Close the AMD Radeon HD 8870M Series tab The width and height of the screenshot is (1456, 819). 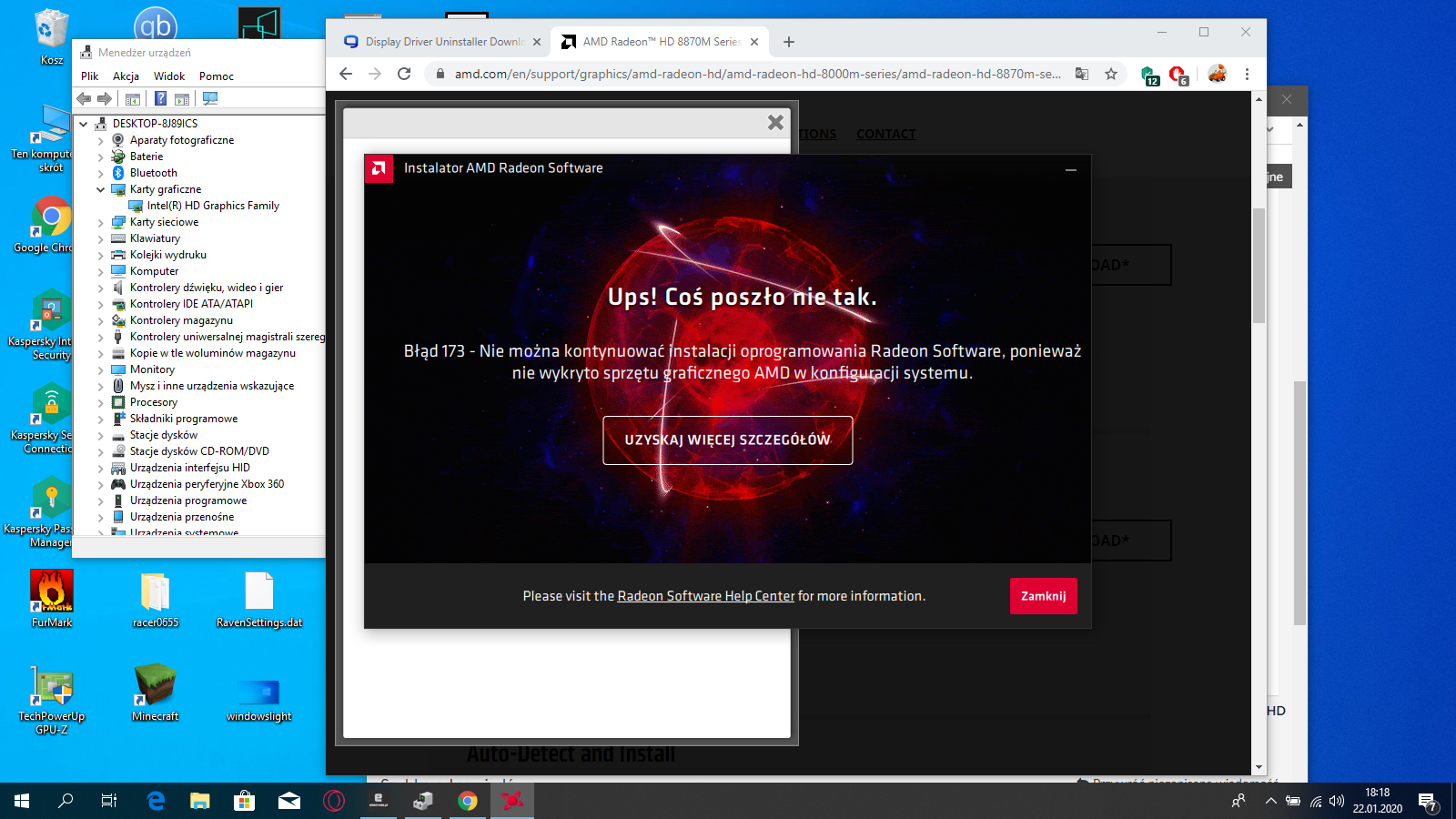754,42
